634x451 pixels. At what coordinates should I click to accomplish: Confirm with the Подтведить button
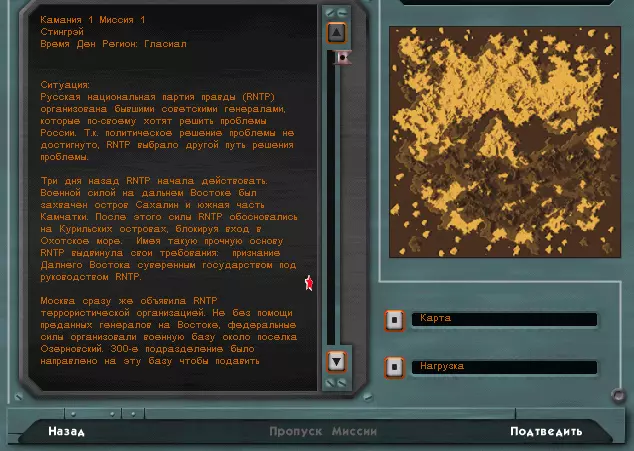coord(546,432)
